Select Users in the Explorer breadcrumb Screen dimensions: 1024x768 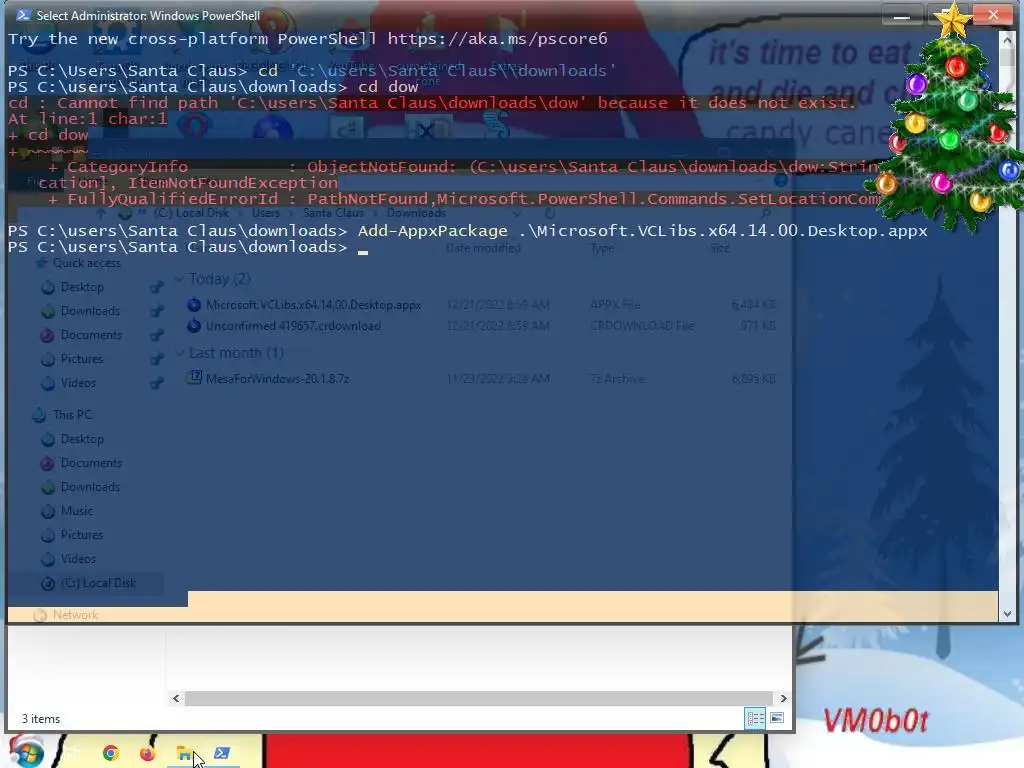tap(266, 213)
